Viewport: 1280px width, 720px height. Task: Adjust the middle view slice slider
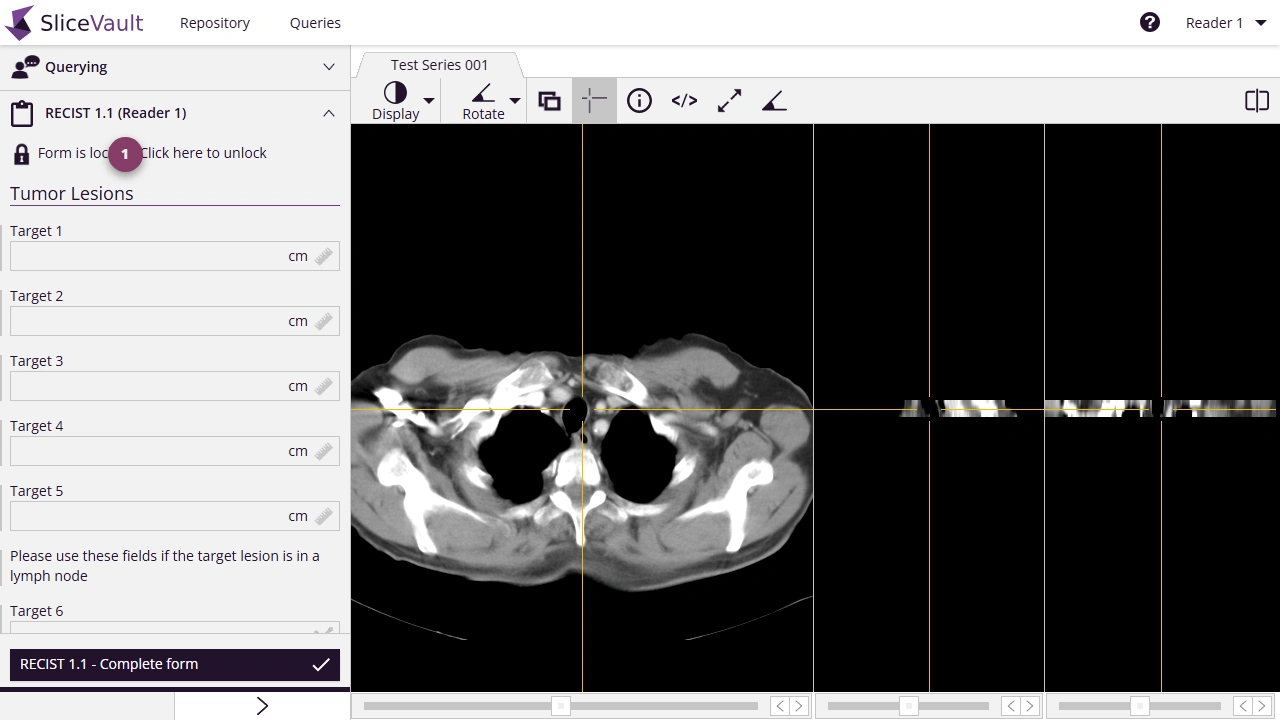tap(908, 706)
